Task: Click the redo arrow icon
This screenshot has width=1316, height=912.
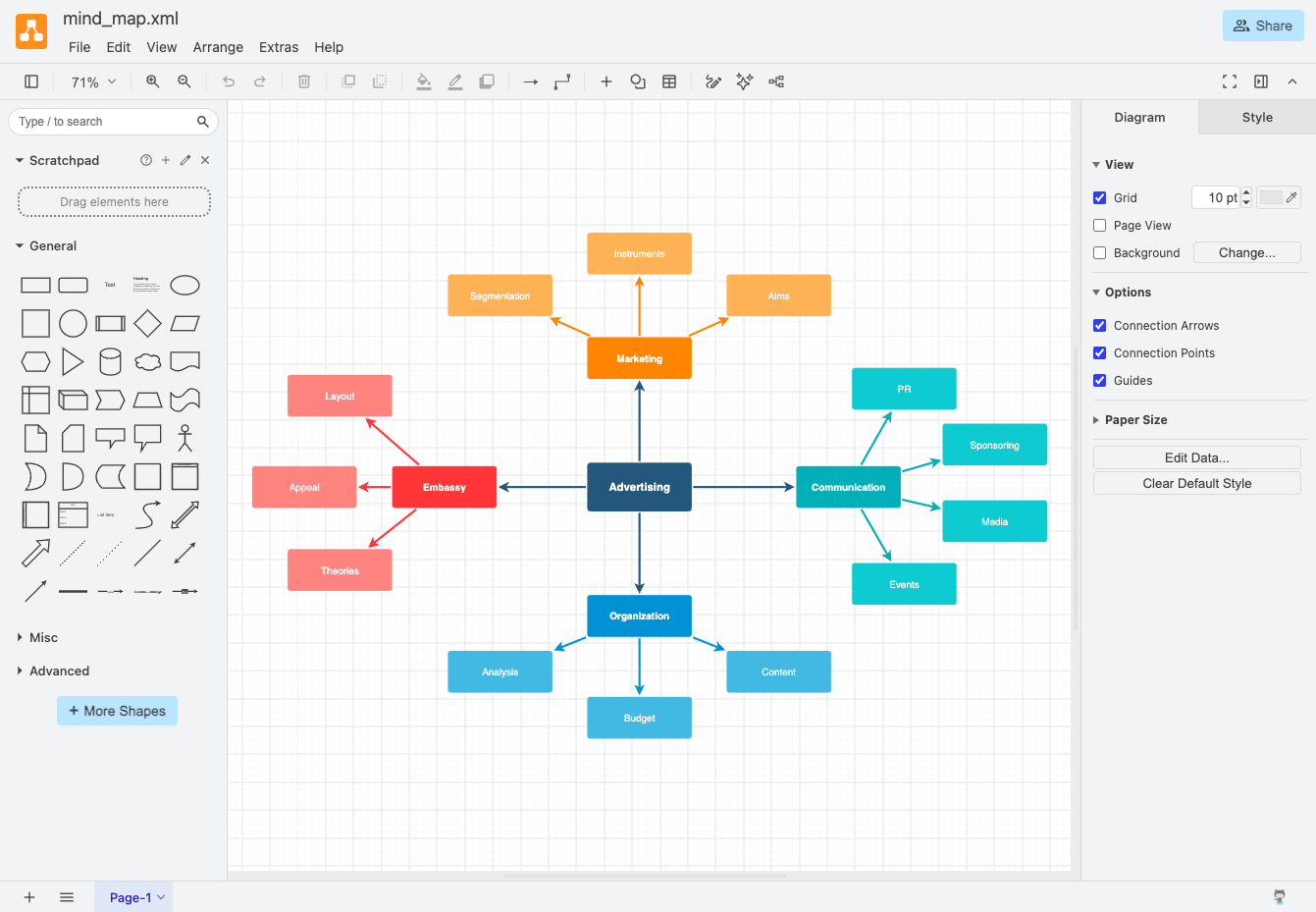Action: pos(260,82)
